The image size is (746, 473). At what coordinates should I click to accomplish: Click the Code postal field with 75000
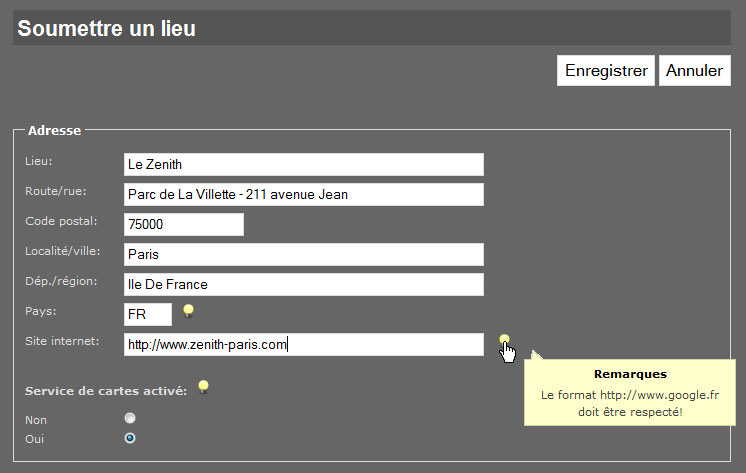(x=184, y=225)
